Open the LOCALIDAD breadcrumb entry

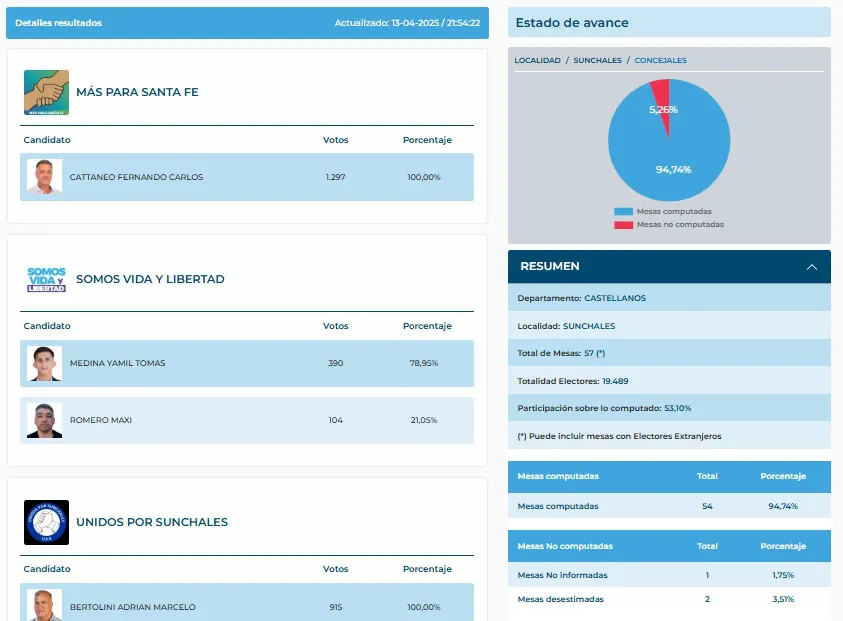[x=537, y=60]
